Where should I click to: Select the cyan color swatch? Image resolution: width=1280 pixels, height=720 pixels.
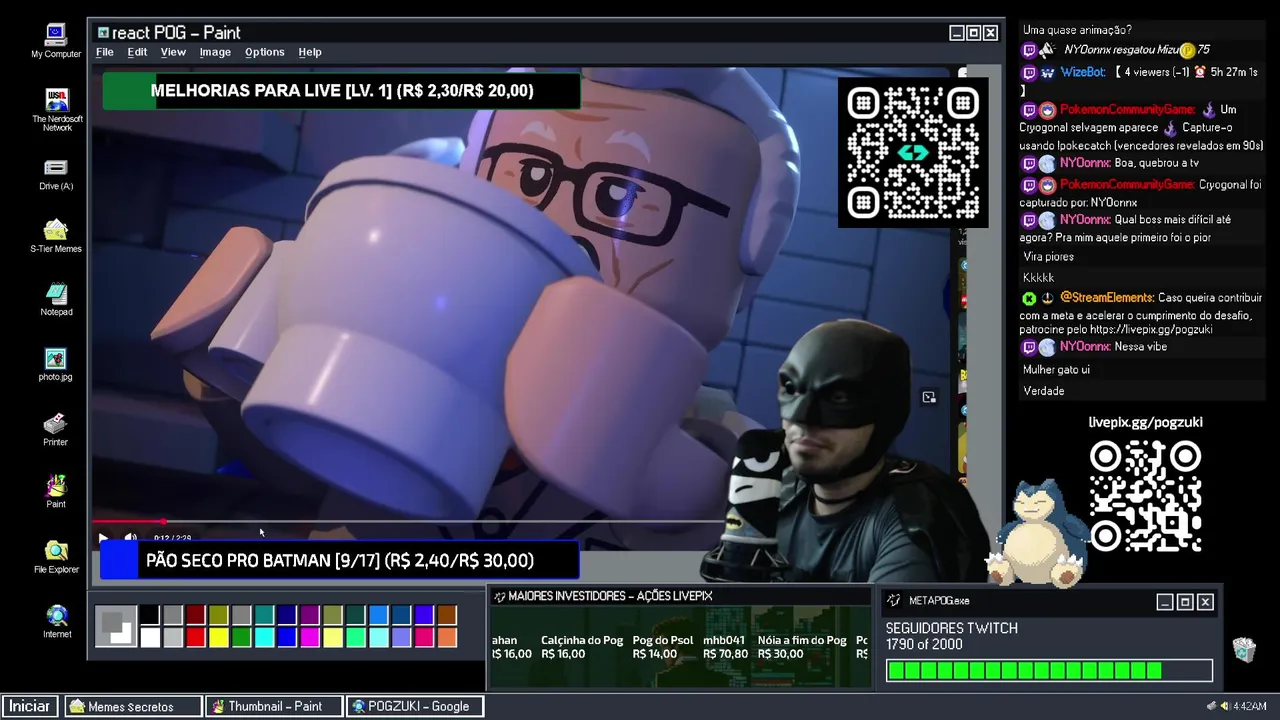[265, 637]
